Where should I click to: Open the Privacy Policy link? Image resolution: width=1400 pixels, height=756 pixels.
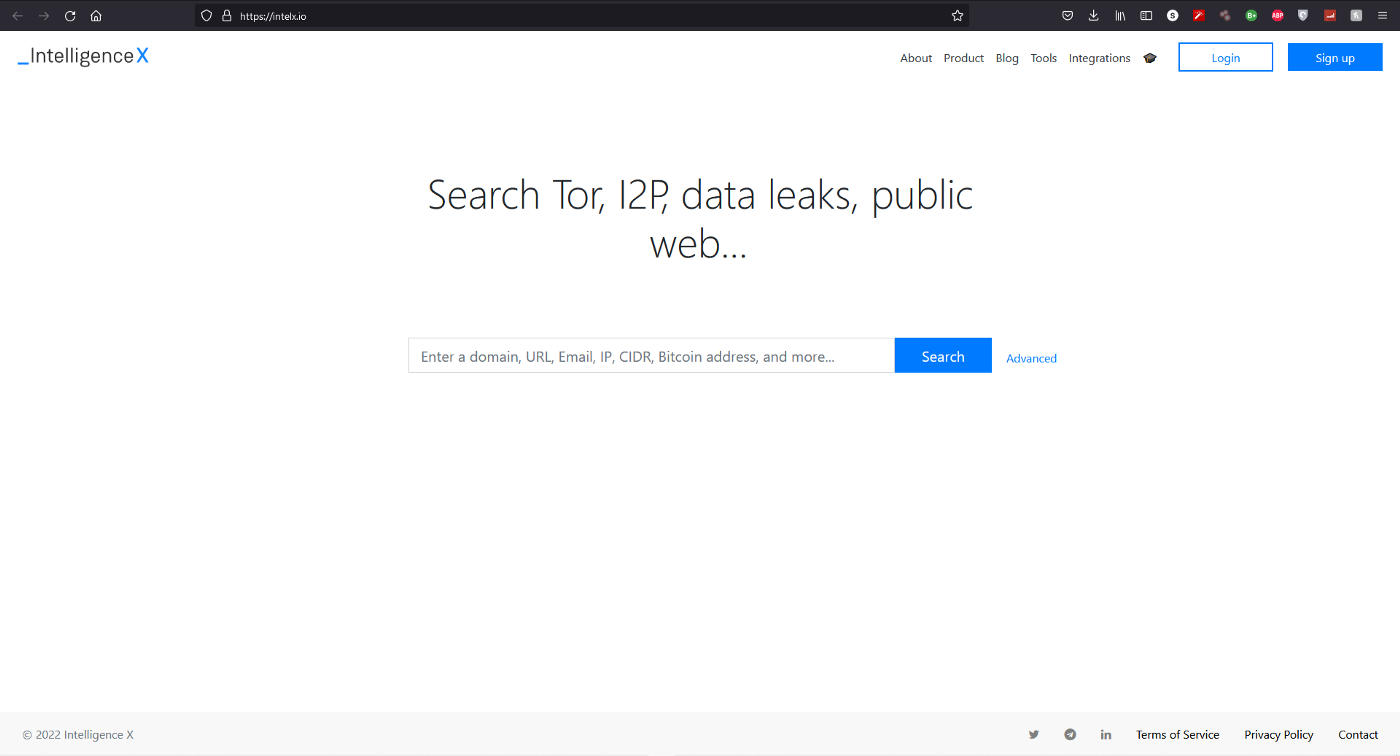(x=1279, y=735)
